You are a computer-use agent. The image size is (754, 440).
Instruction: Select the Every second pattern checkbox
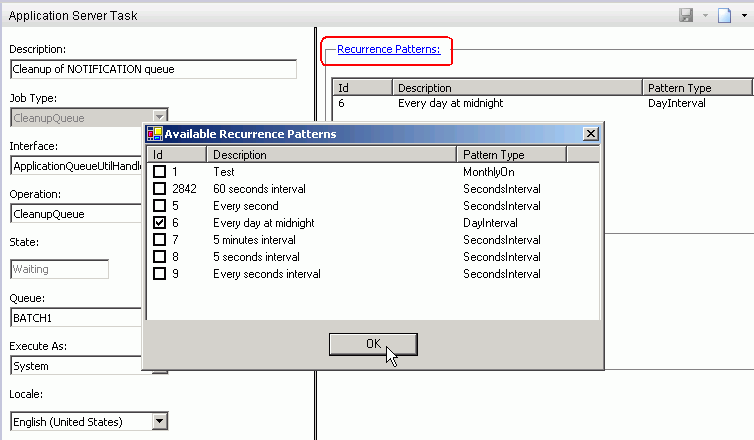[159, 206]
